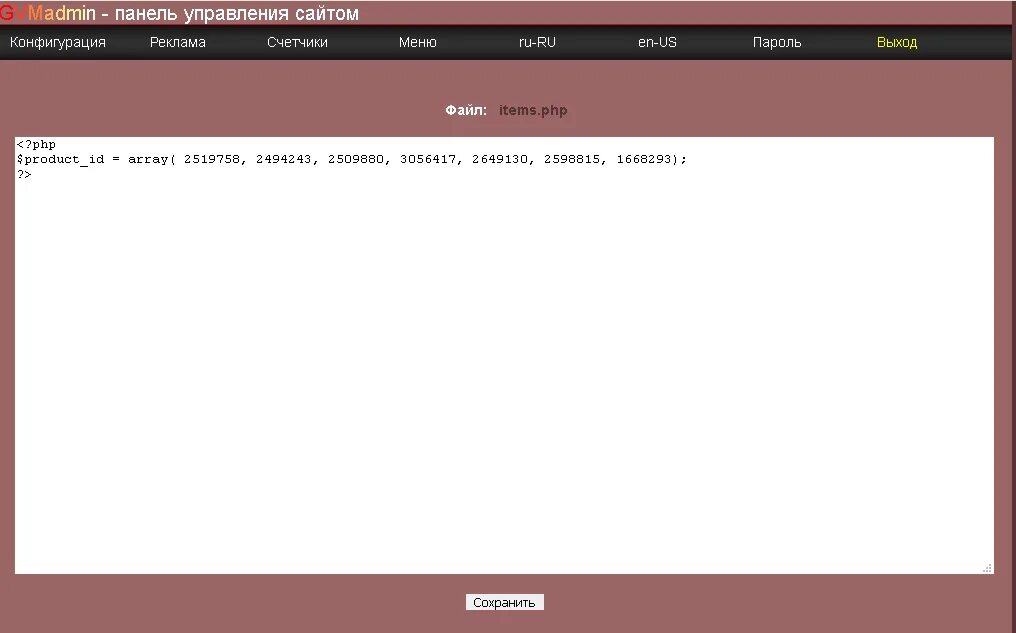1016x633 pixels.
Task: Click the $product_id variable name
Action: (60, 159)
